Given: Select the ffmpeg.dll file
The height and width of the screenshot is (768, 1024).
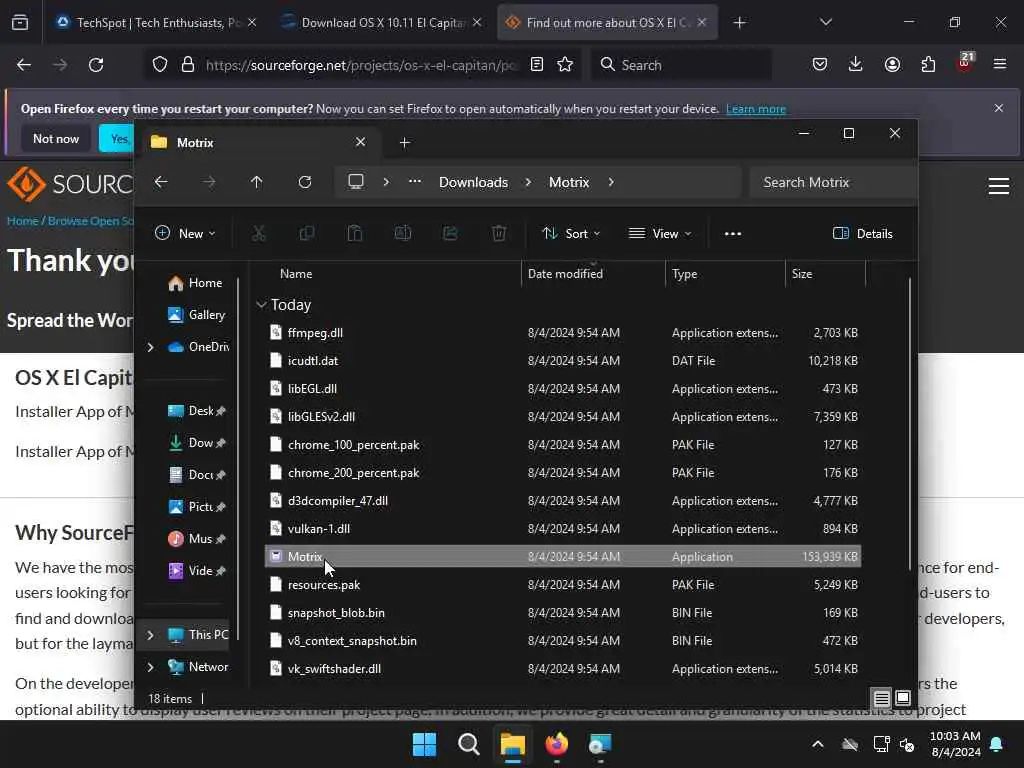Looking at the screenshot, I should click(x=563, y=332).
